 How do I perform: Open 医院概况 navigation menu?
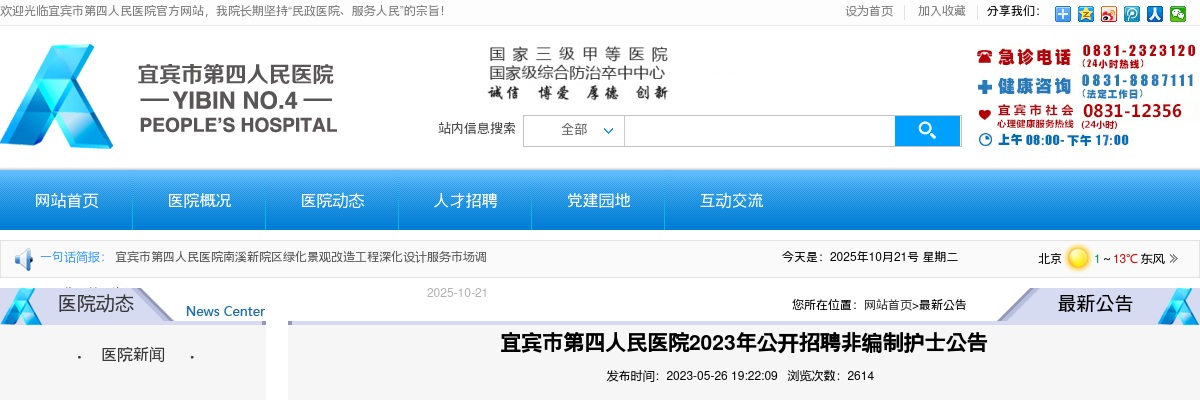[x=200, y=201]
